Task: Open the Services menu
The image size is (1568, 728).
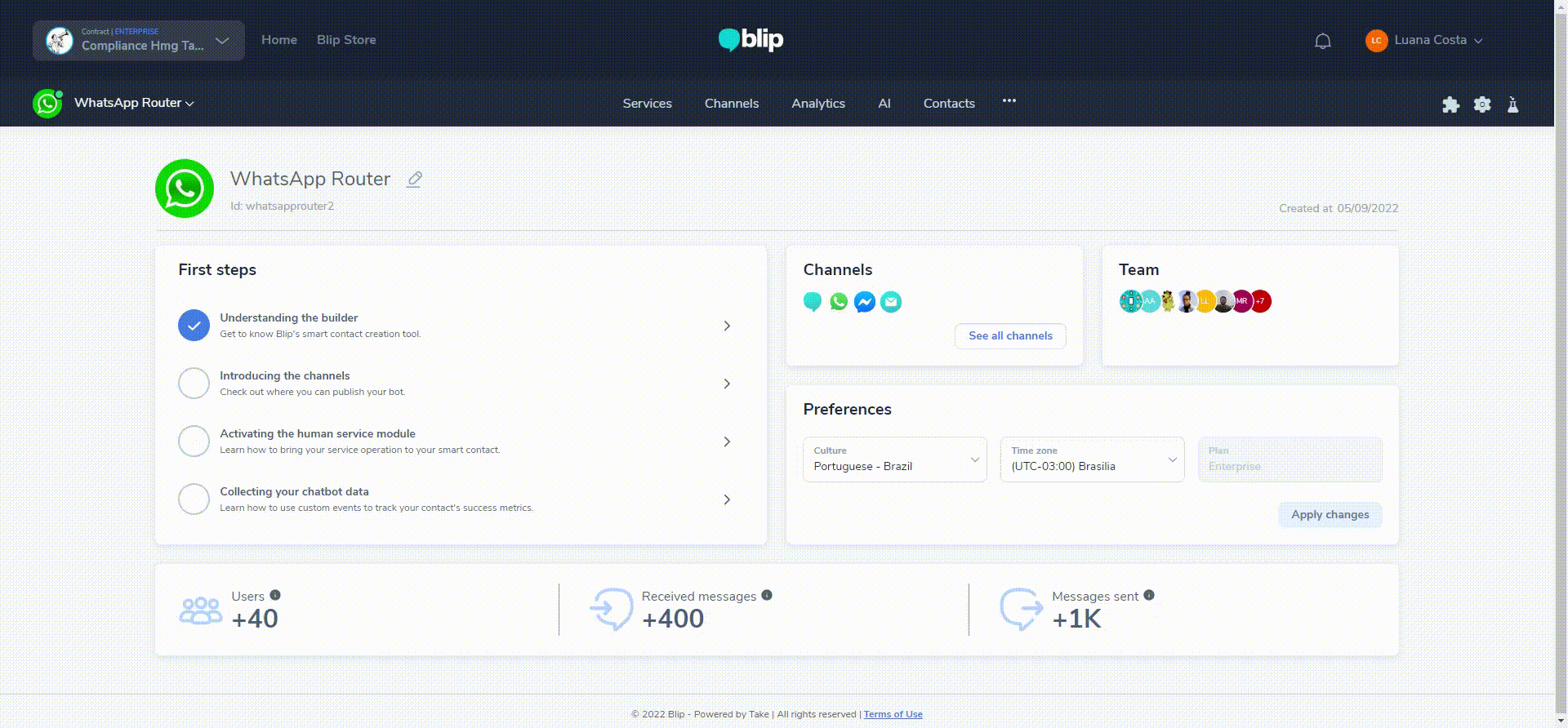Action: (647, 104)
